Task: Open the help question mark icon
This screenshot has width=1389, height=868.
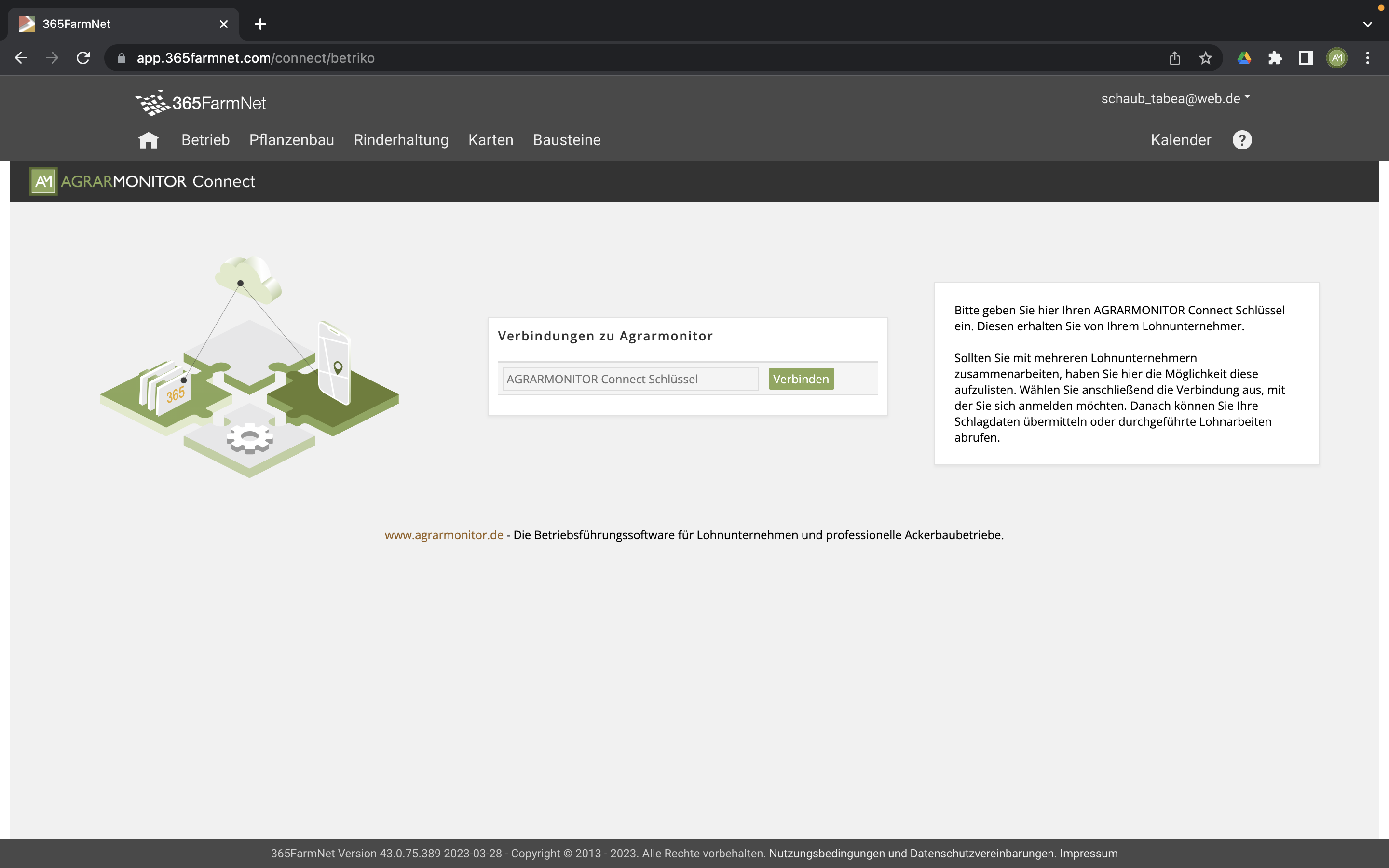Action: tap(1242, 140)
